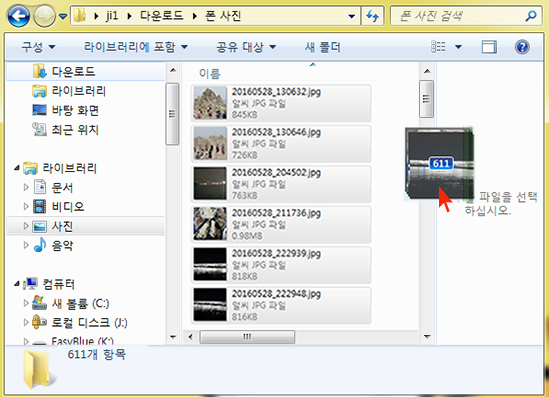
Task: Open the 공유 대상 menu
Action: (x=246, y=47)
